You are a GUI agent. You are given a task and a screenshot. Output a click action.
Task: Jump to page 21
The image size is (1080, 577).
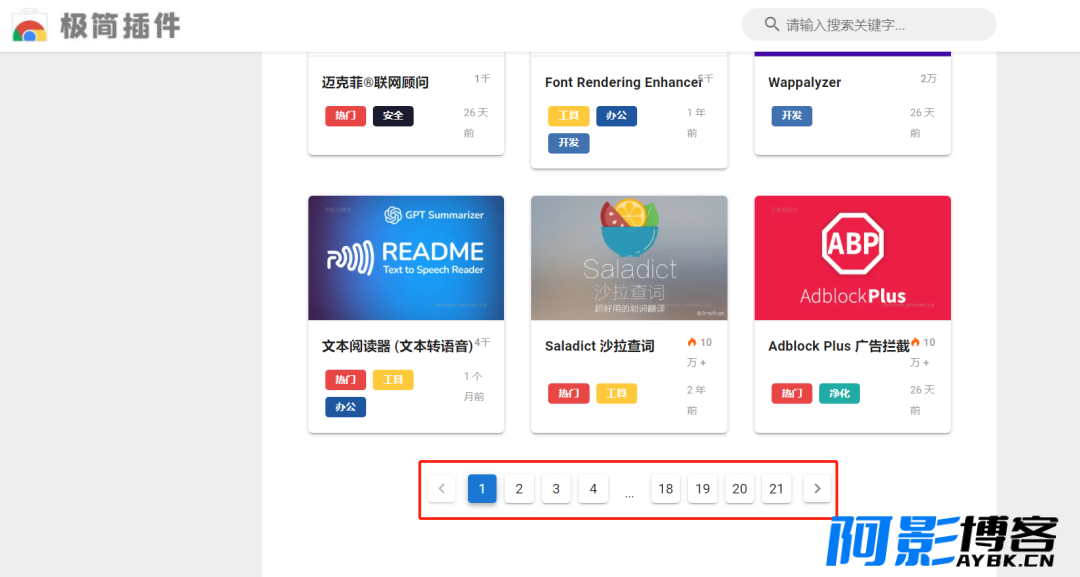776,489
